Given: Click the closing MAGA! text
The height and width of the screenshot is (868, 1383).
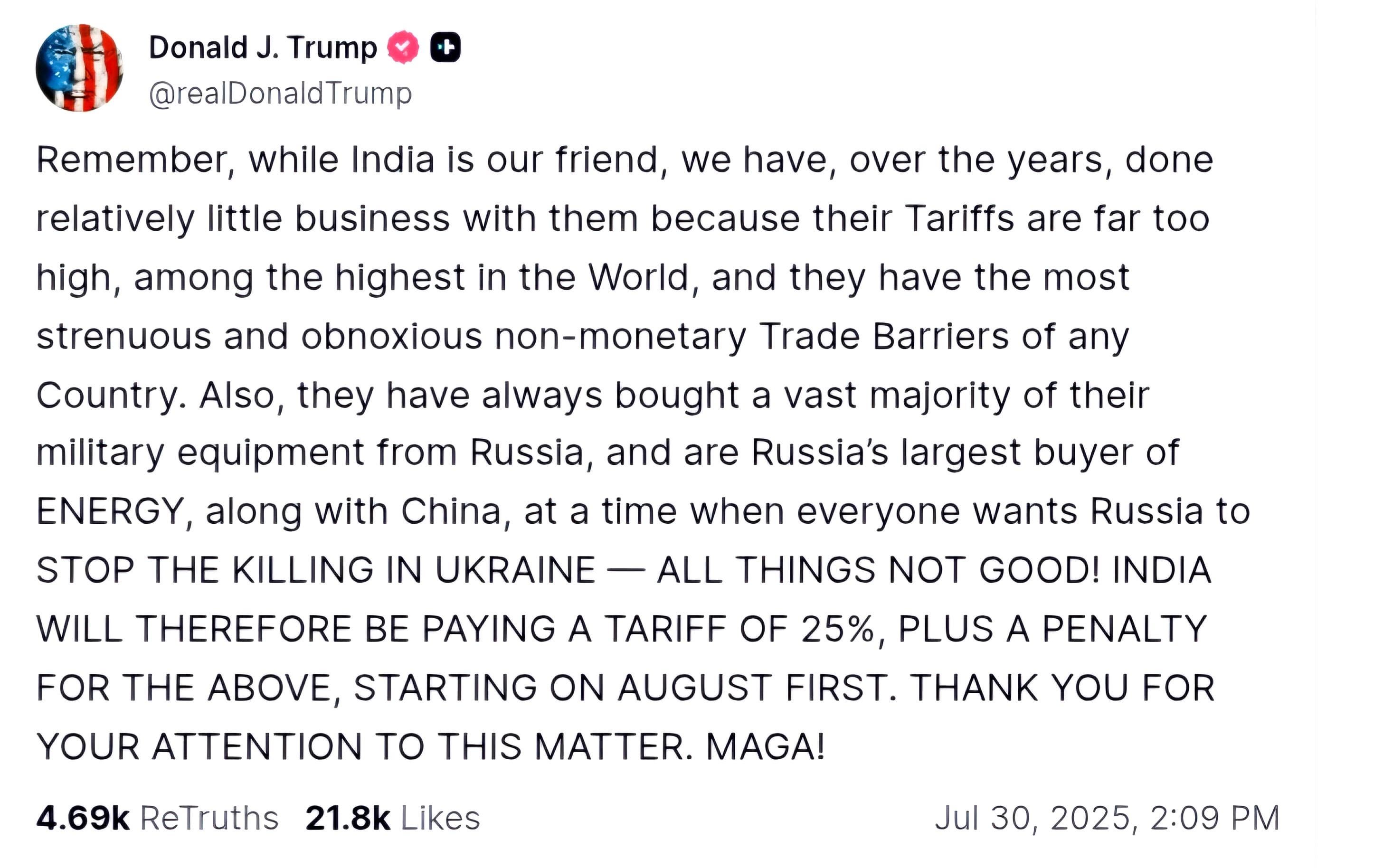Looking at the screenshot, I should 765,746.
